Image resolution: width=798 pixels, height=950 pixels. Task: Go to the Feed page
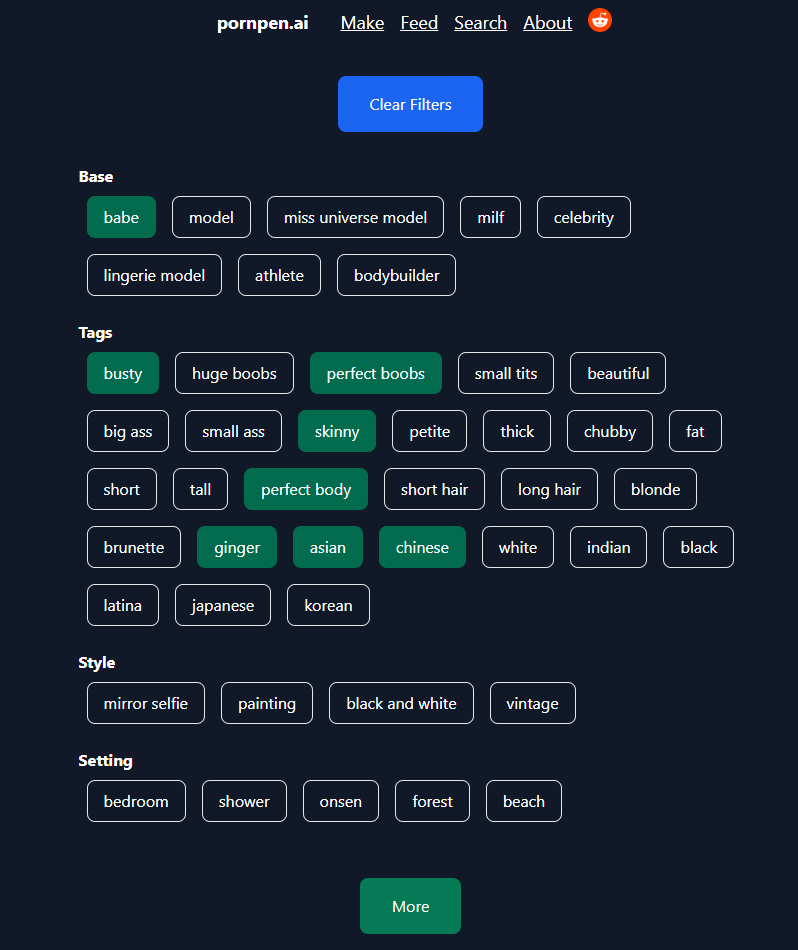pos(419,23)
